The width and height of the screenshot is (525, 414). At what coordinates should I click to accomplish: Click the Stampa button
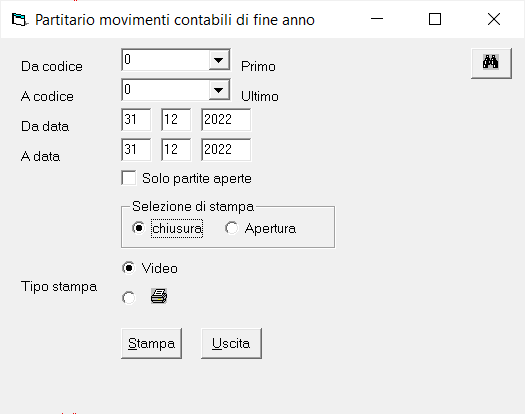(151, 344)
